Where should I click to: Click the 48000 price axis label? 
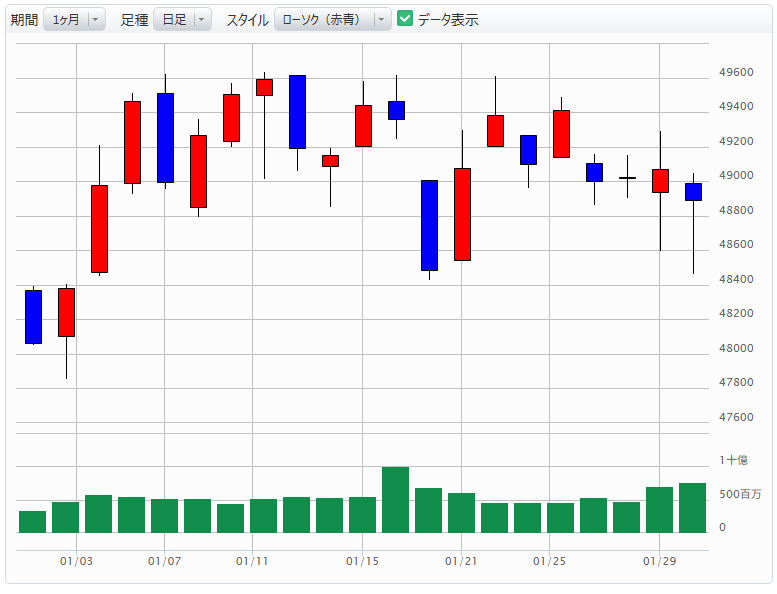pos(736,348)
